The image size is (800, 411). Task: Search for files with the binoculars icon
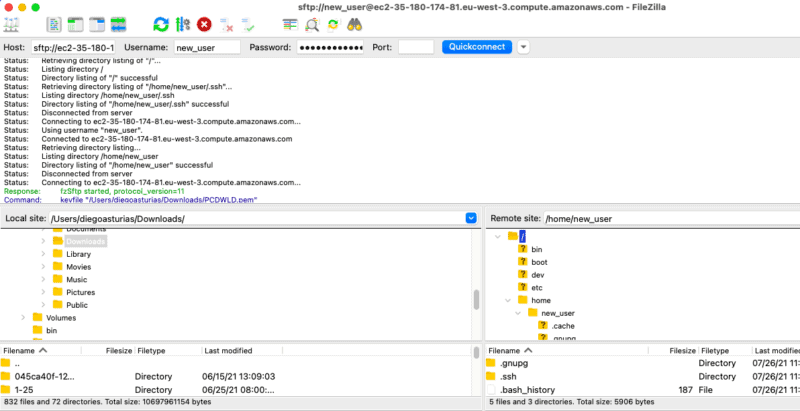355,24
